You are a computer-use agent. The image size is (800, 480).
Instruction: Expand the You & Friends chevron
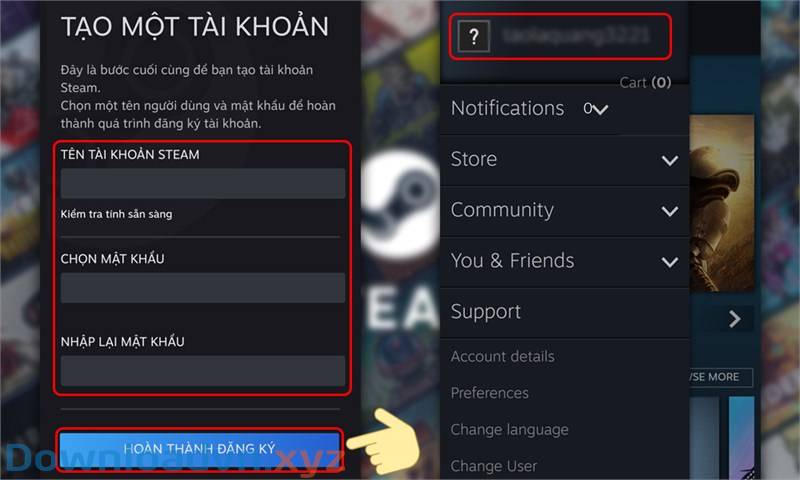pos(670,262)
